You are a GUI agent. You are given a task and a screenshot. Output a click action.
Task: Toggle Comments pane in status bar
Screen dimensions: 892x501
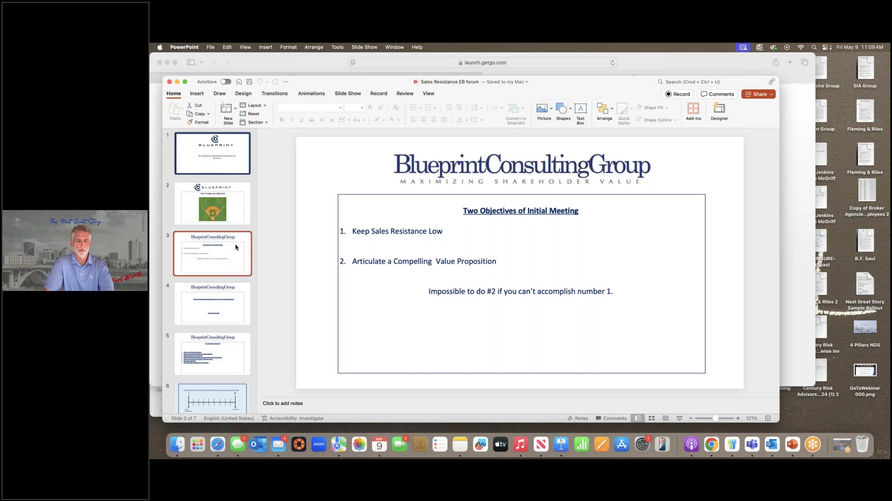[611, 418]
